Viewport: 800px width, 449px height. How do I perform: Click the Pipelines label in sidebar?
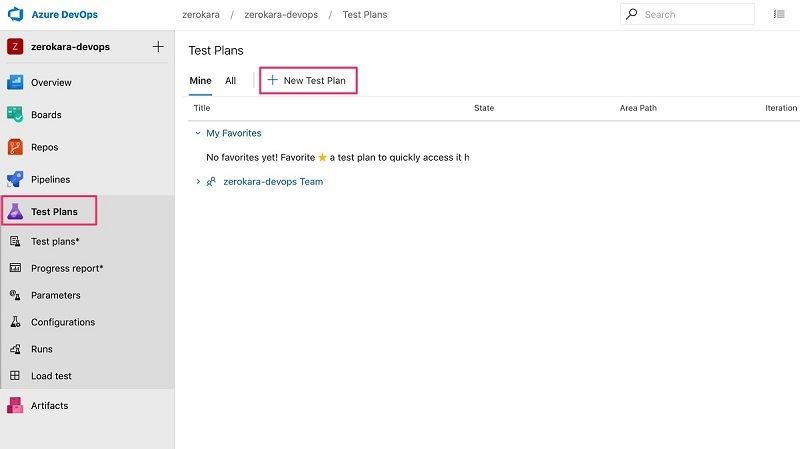(51, 180)
